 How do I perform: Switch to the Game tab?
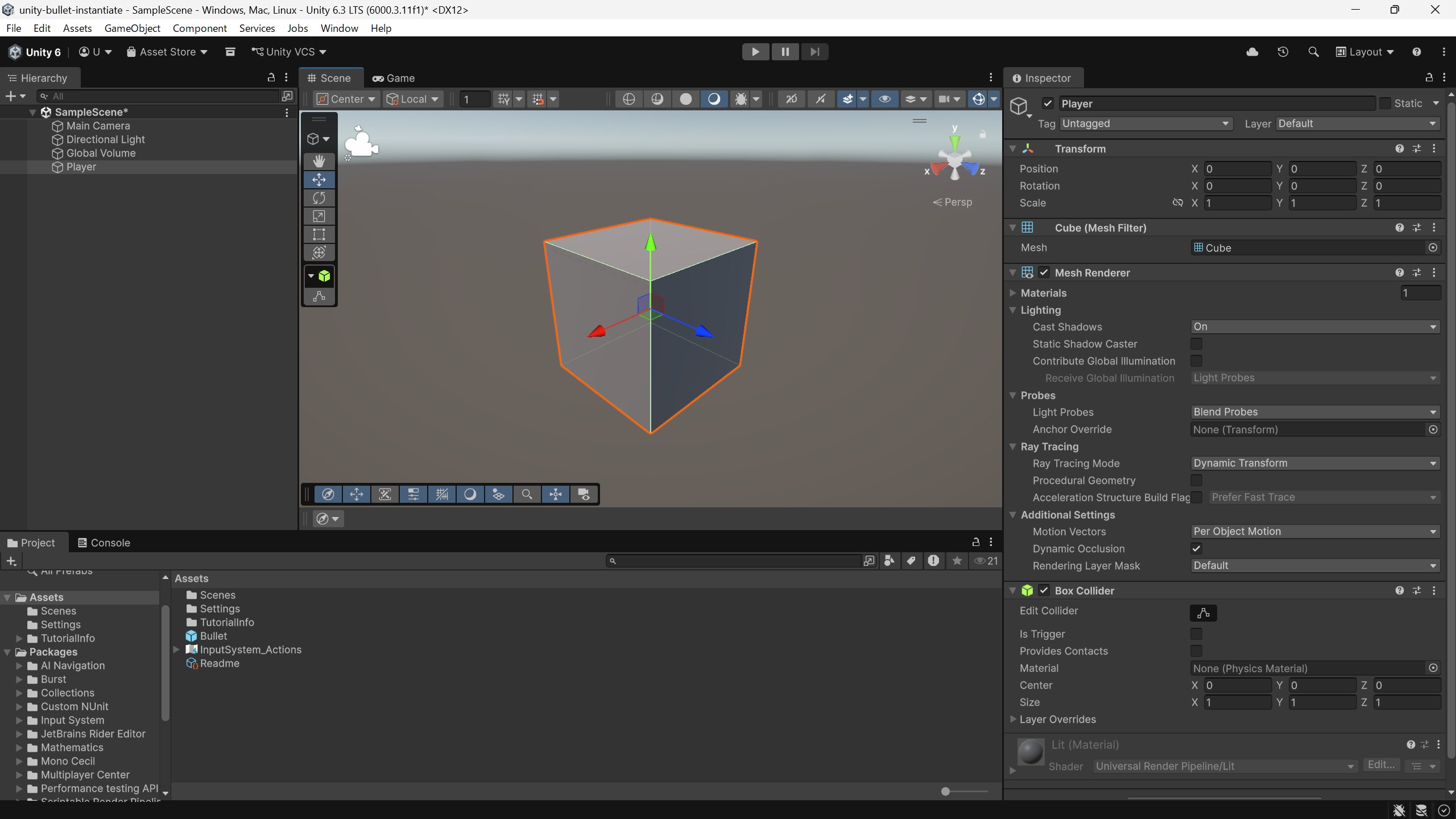[x=394, y=78]
